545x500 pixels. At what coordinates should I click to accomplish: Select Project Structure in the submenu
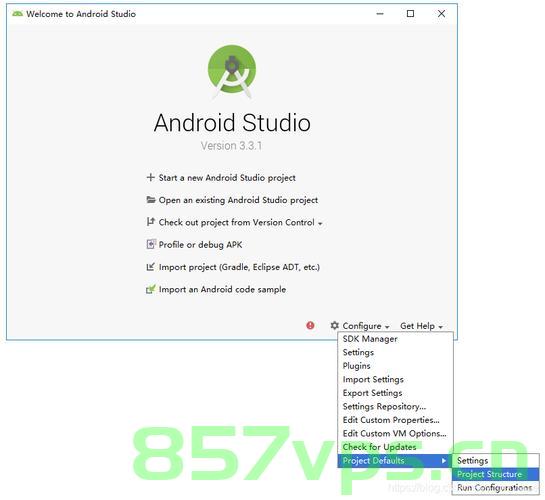(496, 474)
